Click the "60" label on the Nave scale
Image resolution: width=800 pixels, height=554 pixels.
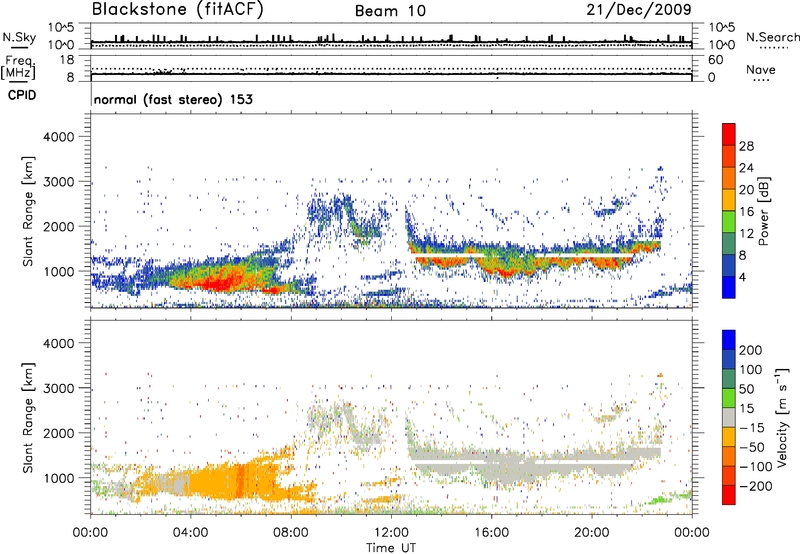[715, 60]
